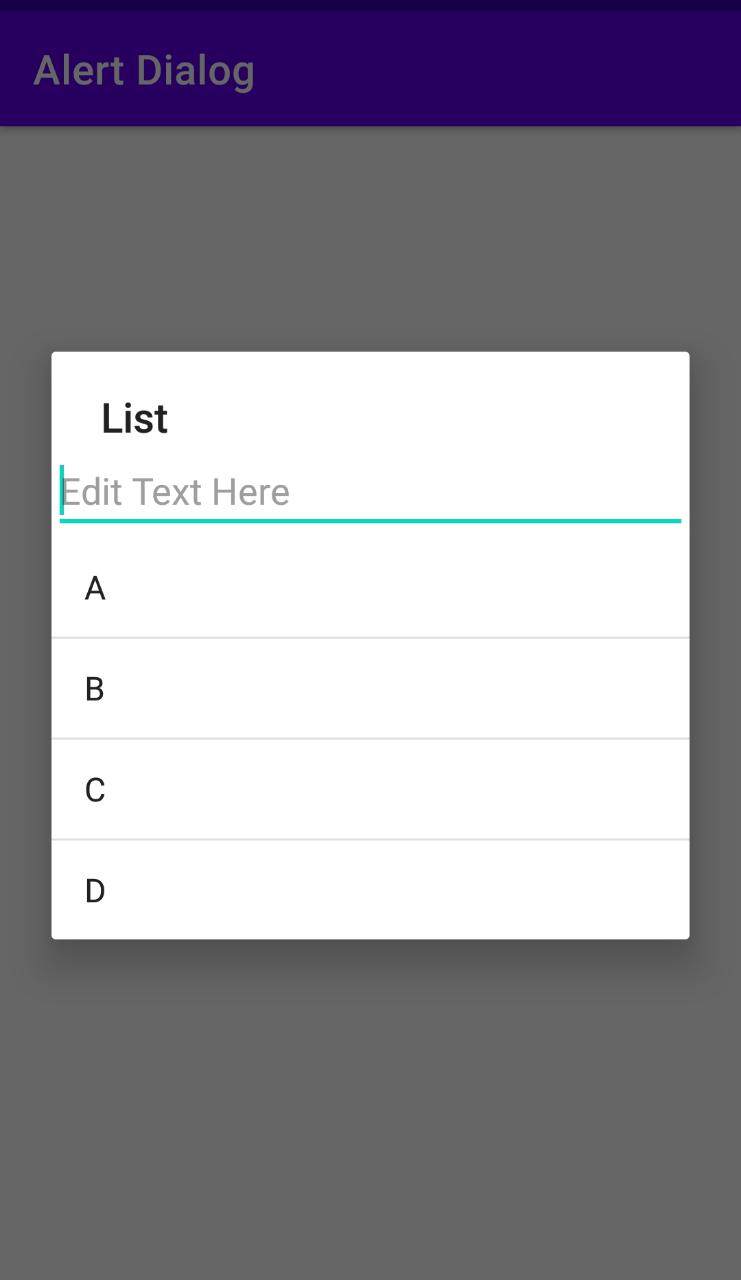Click the divider between items A and B
The width and height of the screenshot is (741, 1280).
370,637
